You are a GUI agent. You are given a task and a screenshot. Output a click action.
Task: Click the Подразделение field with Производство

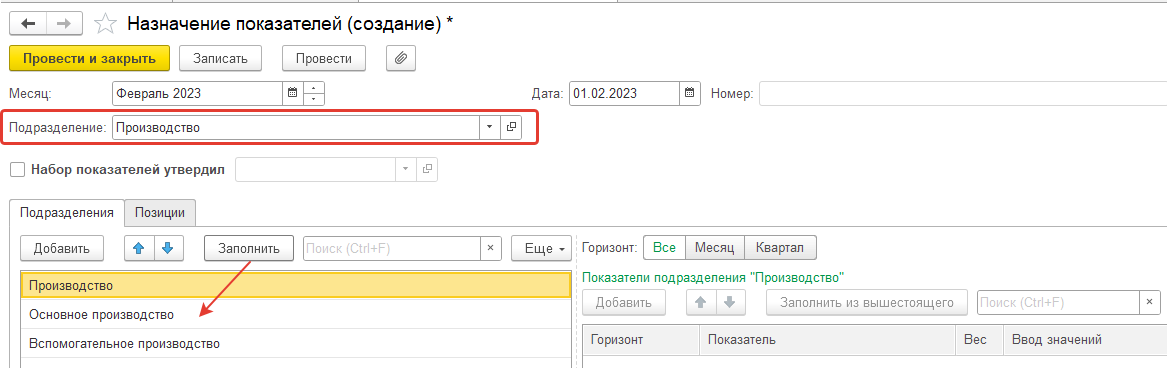[x=295, y=127]
